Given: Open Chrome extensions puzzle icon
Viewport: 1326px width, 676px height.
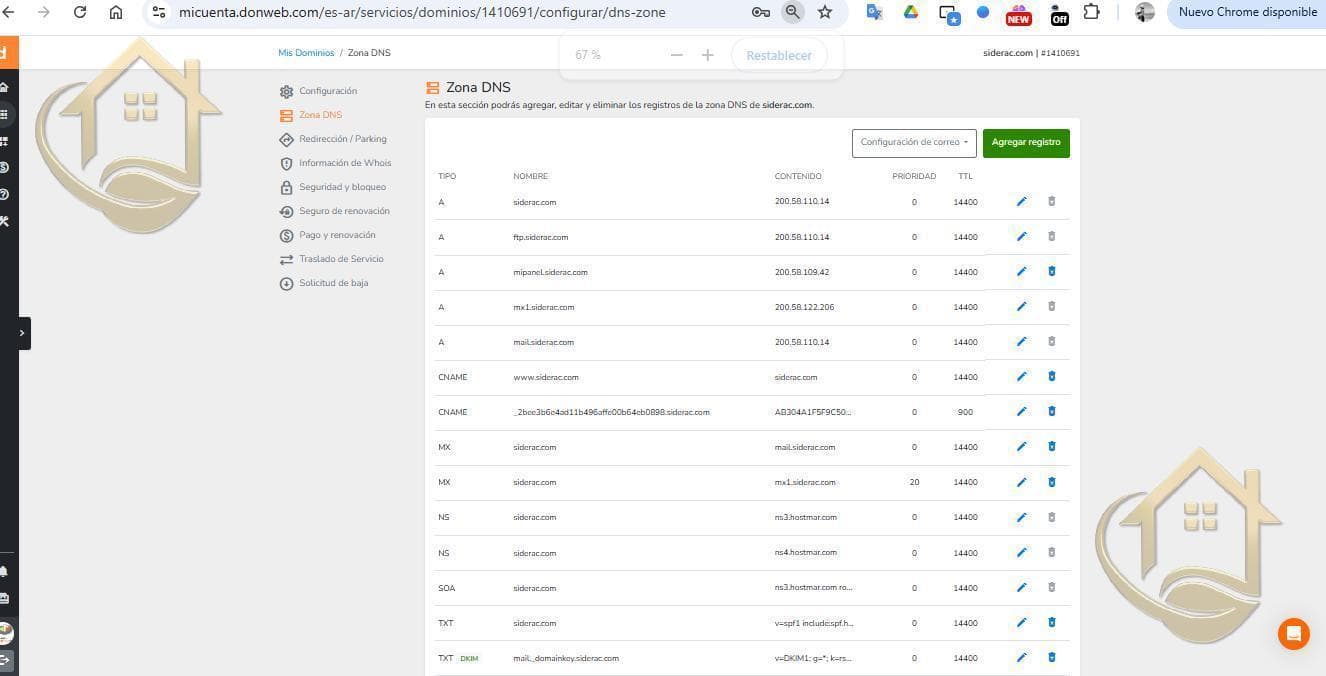Looking at the screenshot, I should (1091, 13).
